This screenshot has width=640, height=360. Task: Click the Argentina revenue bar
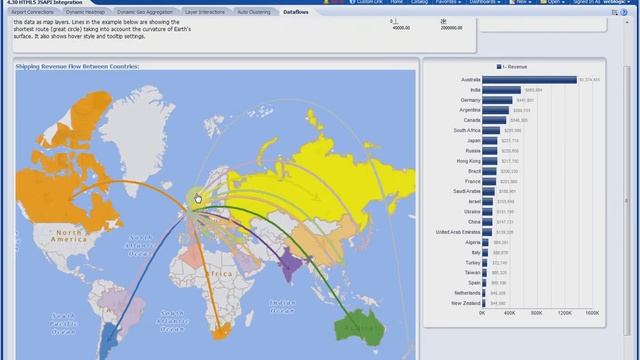[x=496, y=111]
